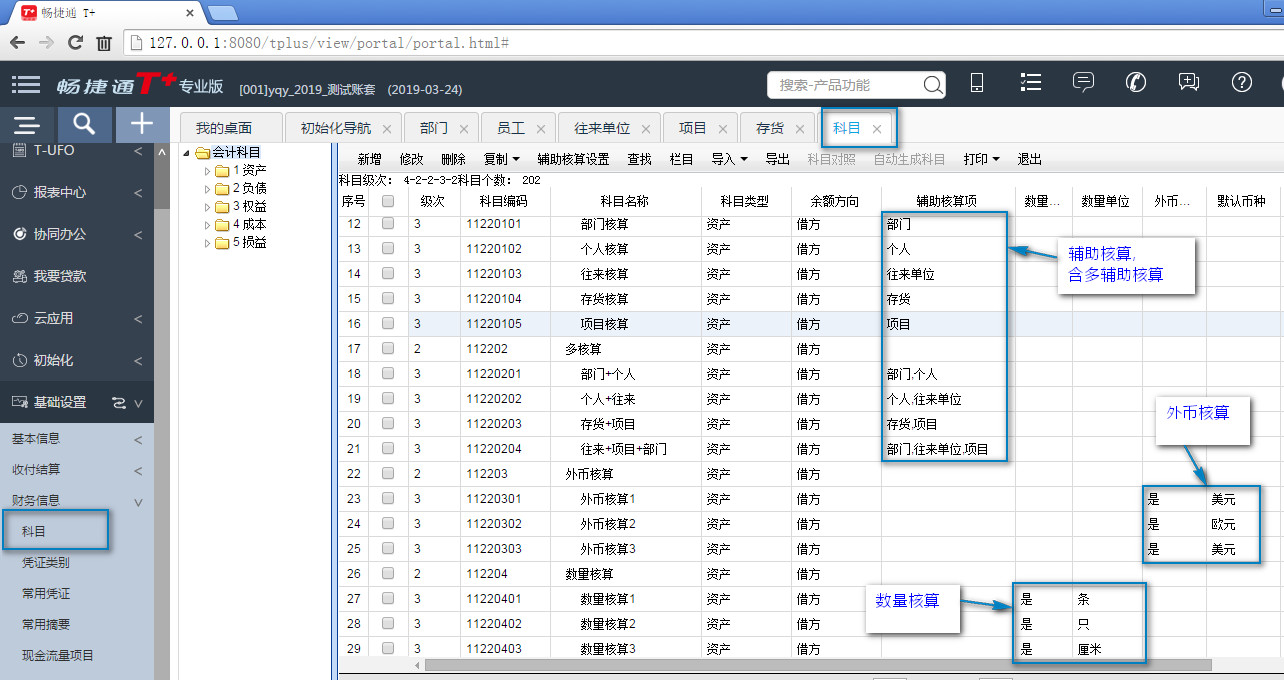Open the help question mark icon
The width and height of the screenshot is (1284, 680).
(1241, 83)
